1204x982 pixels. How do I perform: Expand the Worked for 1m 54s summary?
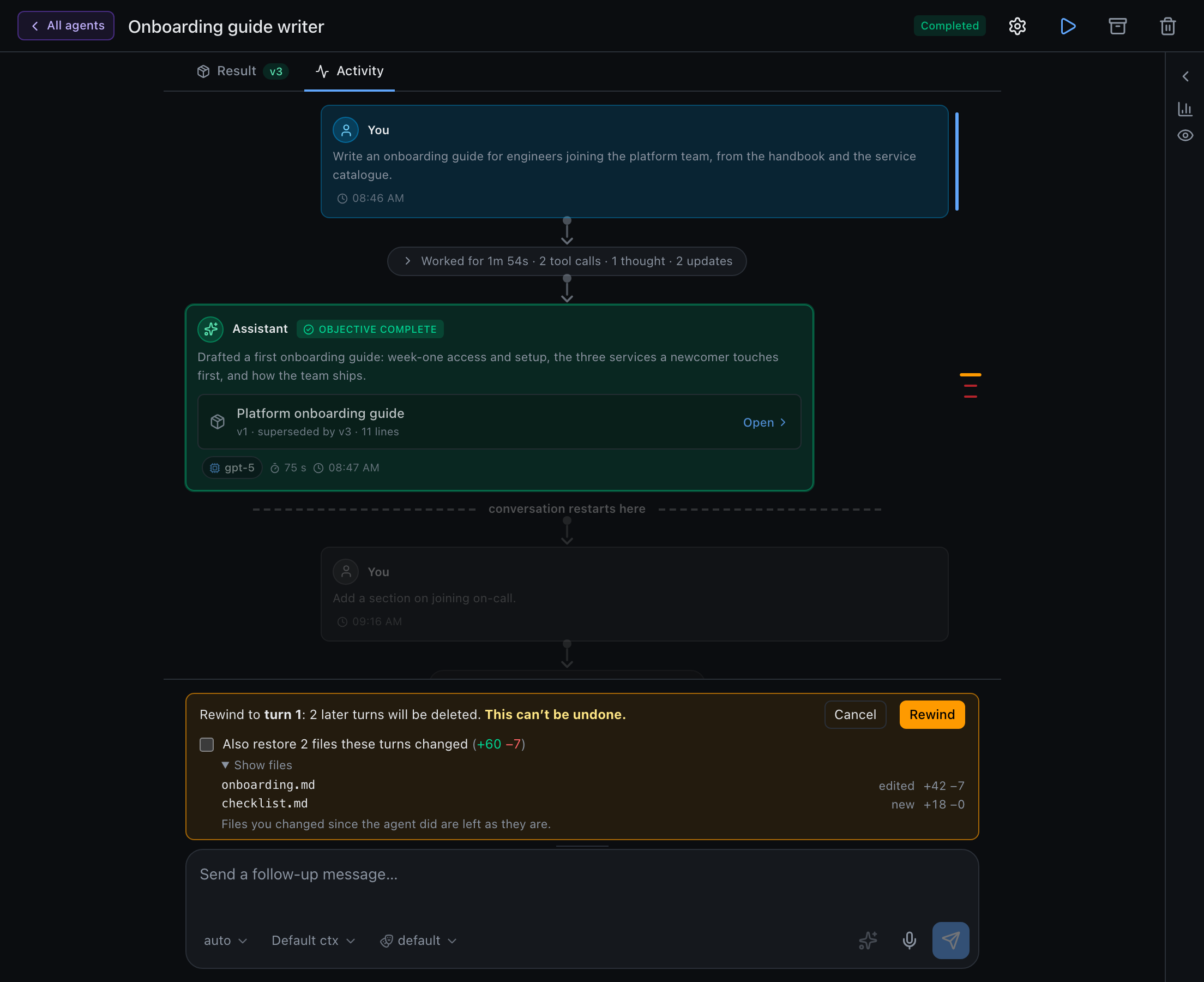click(x=567, y=261)
